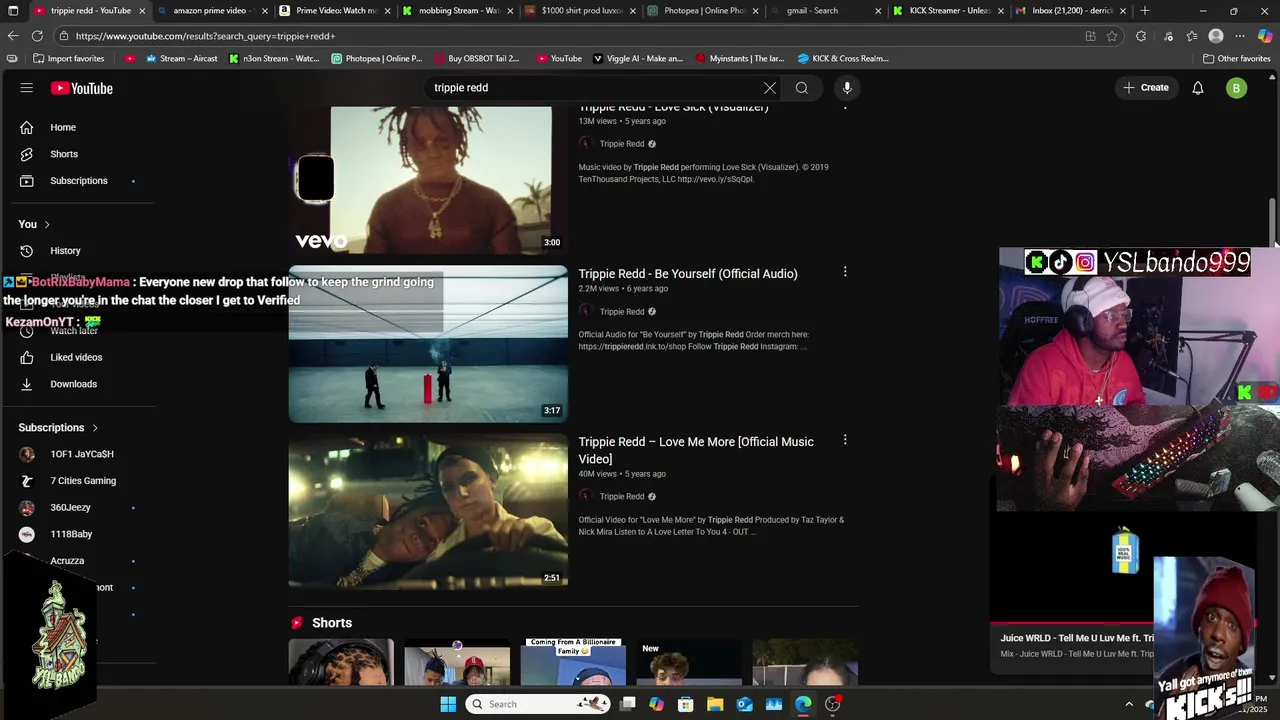This screenshot has height=720, width=1280.
Task: Open Task View from the taskbar
Action: click(x=628, y=704)
